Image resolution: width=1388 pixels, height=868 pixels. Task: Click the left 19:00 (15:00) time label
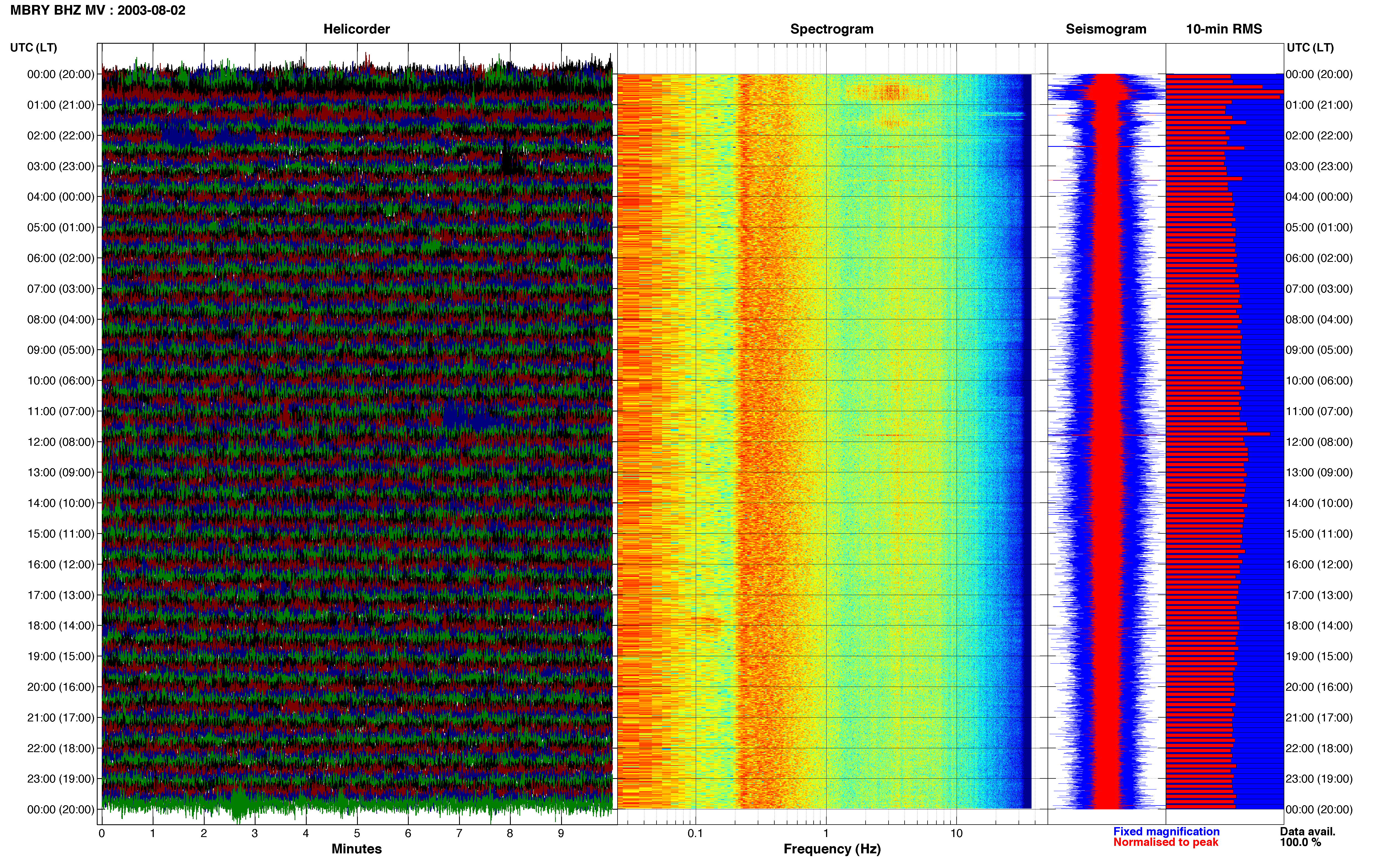pyautogui.click(x=61, y=656)
